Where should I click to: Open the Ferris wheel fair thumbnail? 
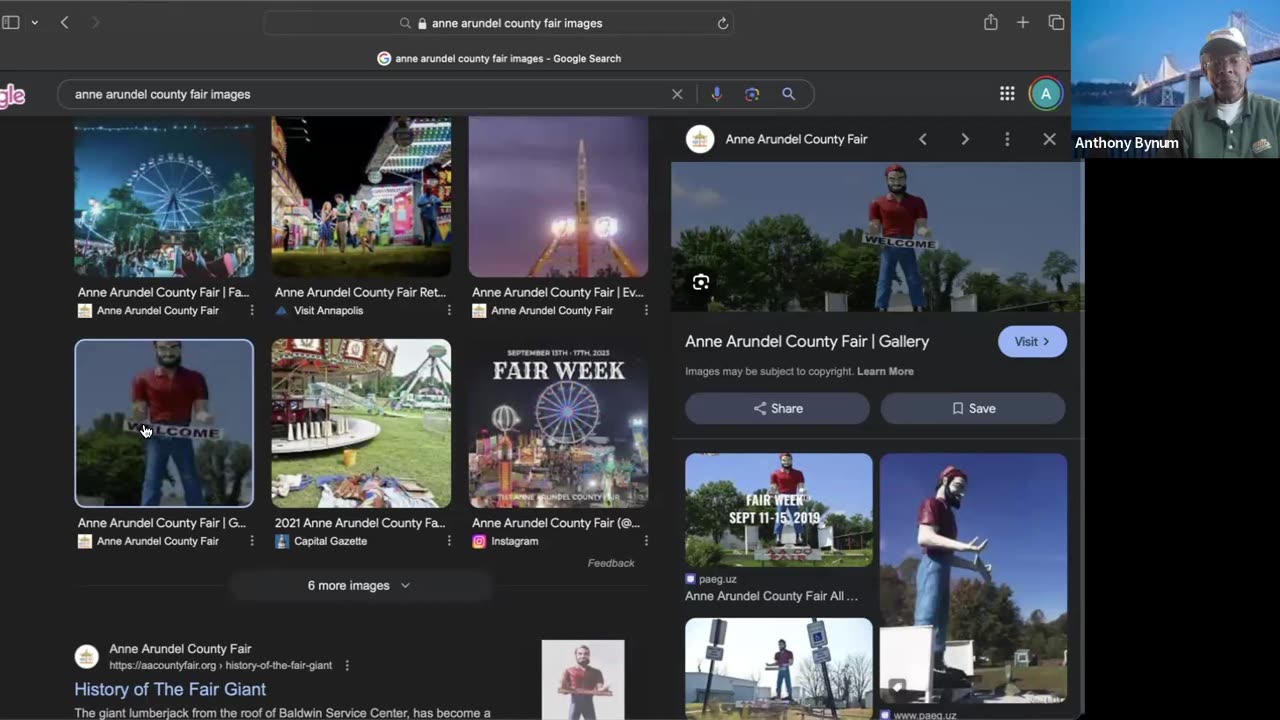click(x=164, y=197)
